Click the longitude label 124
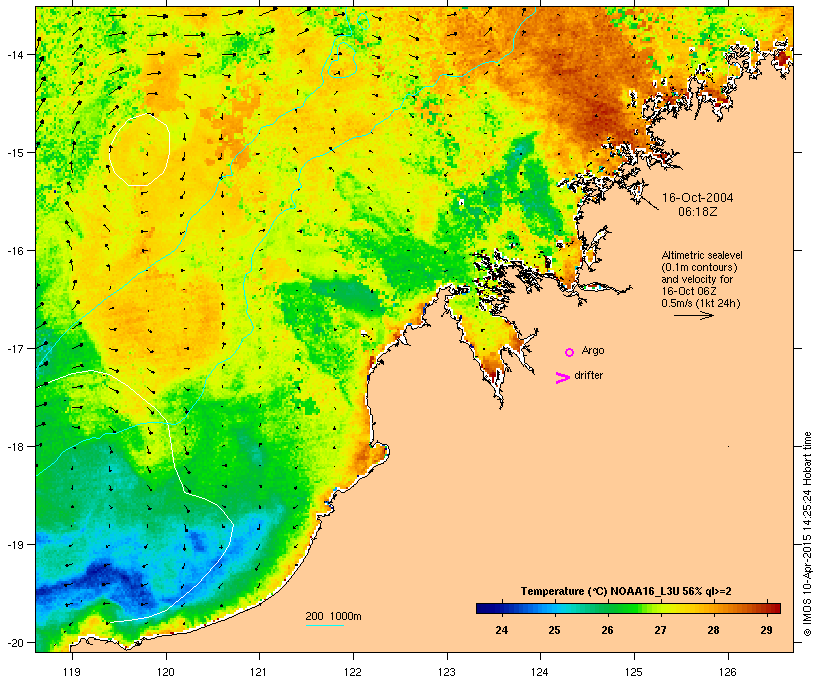The height and width of the screenshot is (680, 820). (x=540, y=672)
